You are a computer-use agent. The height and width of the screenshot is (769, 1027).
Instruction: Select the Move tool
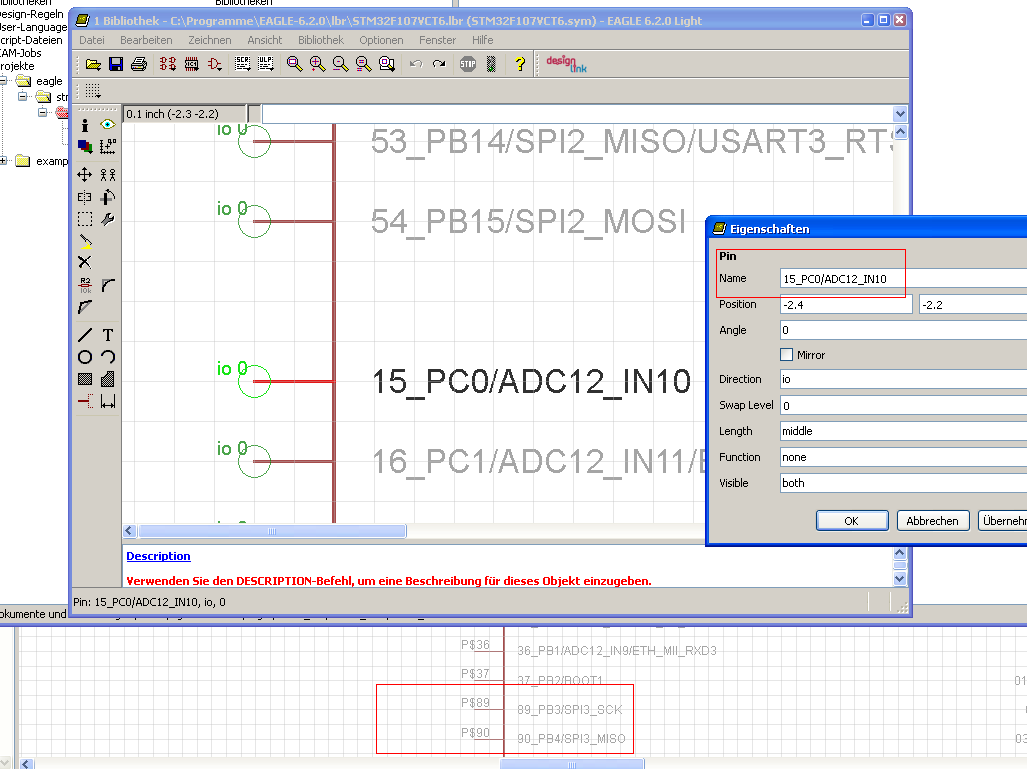pos(84,174)
